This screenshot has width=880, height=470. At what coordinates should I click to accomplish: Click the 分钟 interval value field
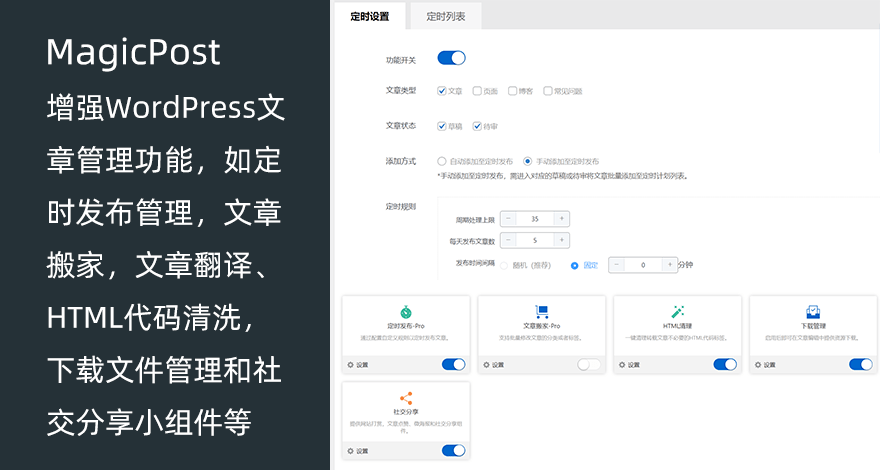(x=643, y=265)
